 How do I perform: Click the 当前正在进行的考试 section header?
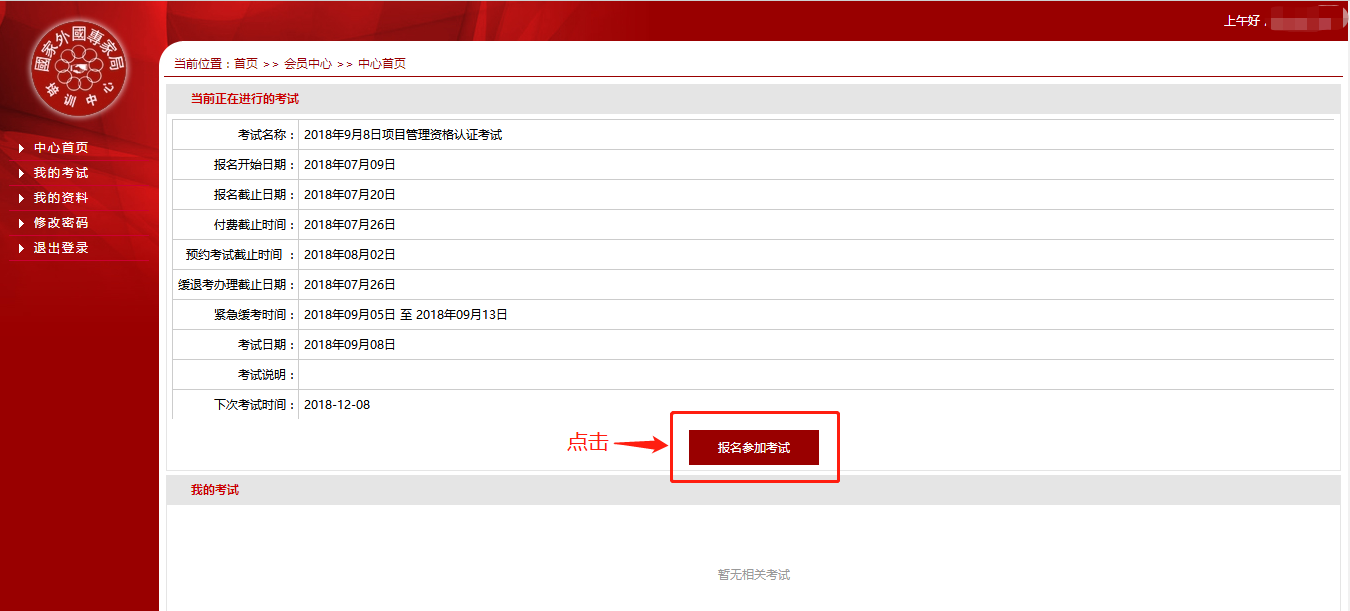(x=753, y=99)
